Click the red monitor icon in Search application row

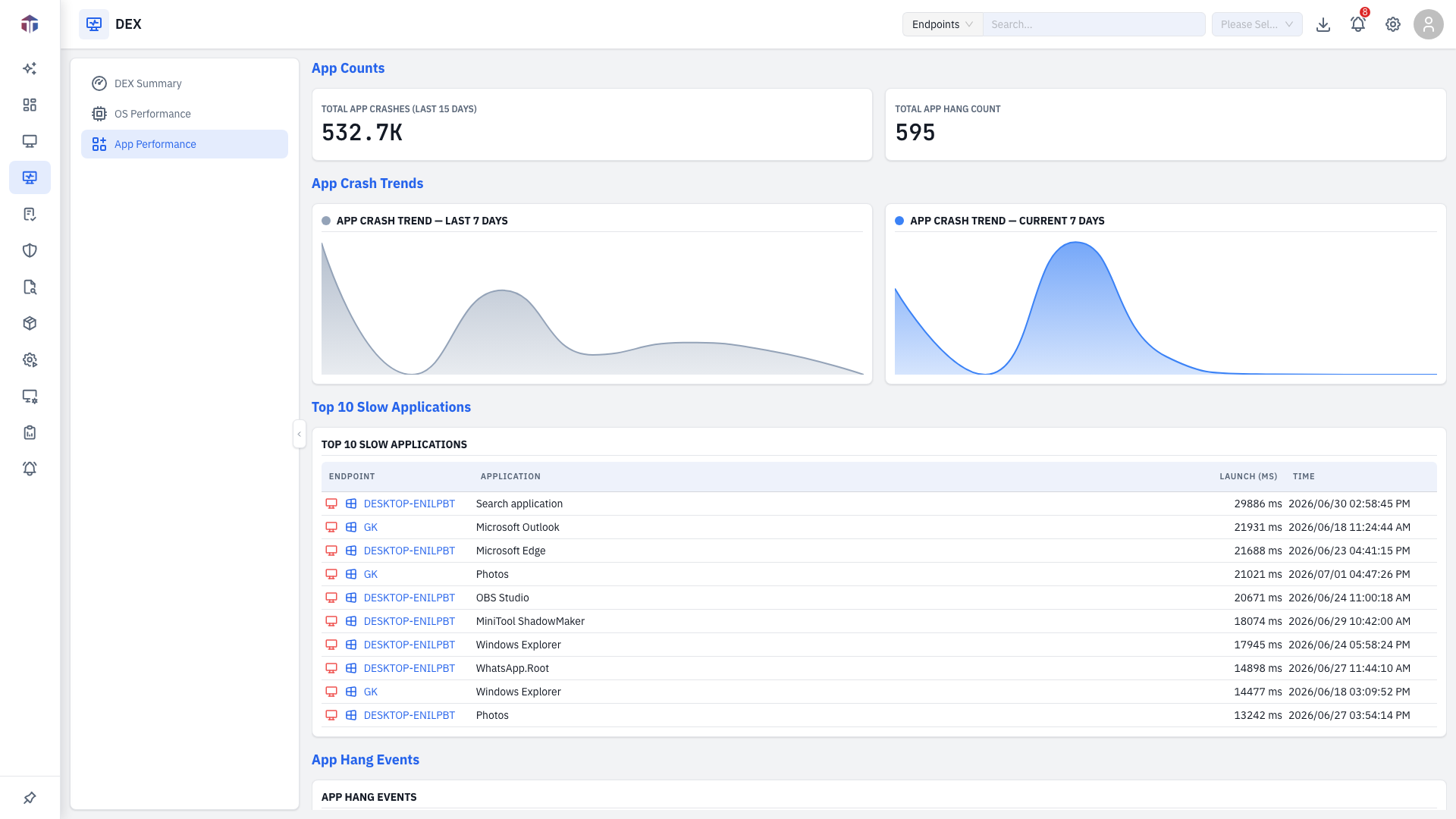(331, 504)
